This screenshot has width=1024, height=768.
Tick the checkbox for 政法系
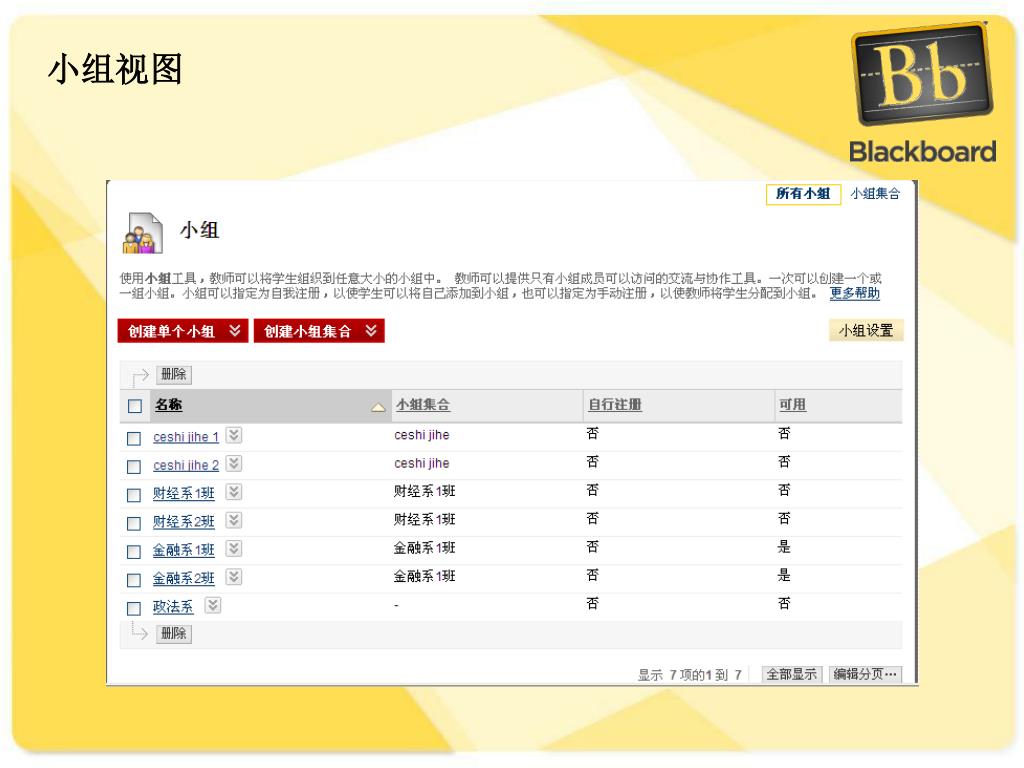(x=134, y=609)
